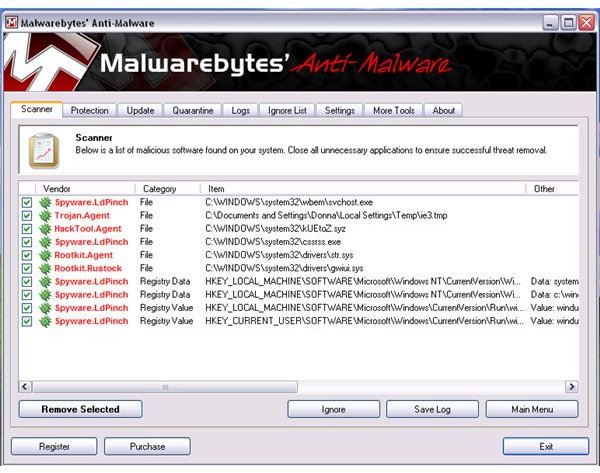Click bug icon beside Rootkit.Agent
The width and height of the screenshot is (600, 473).
[45, 255]
